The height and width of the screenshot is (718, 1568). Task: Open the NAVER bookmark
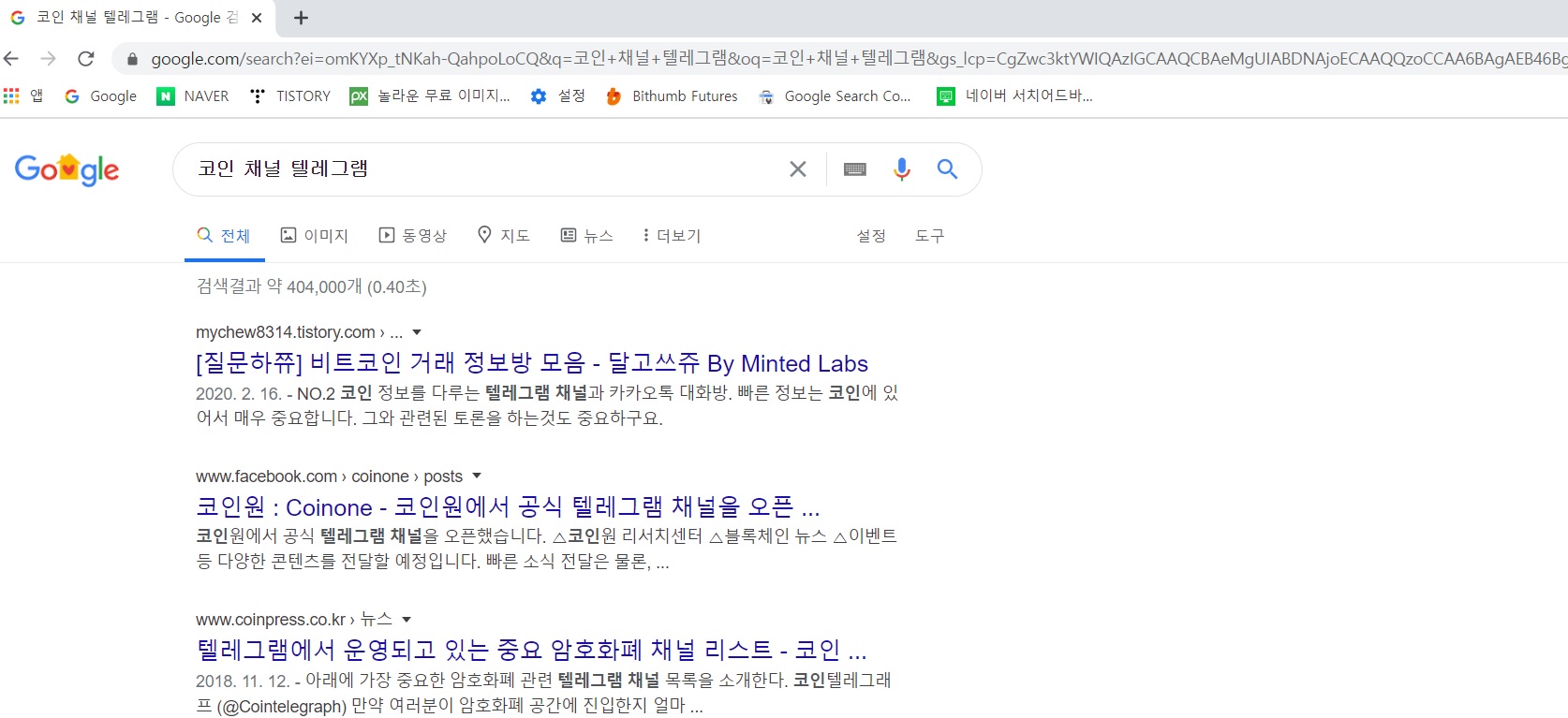(x=193, y=95)
